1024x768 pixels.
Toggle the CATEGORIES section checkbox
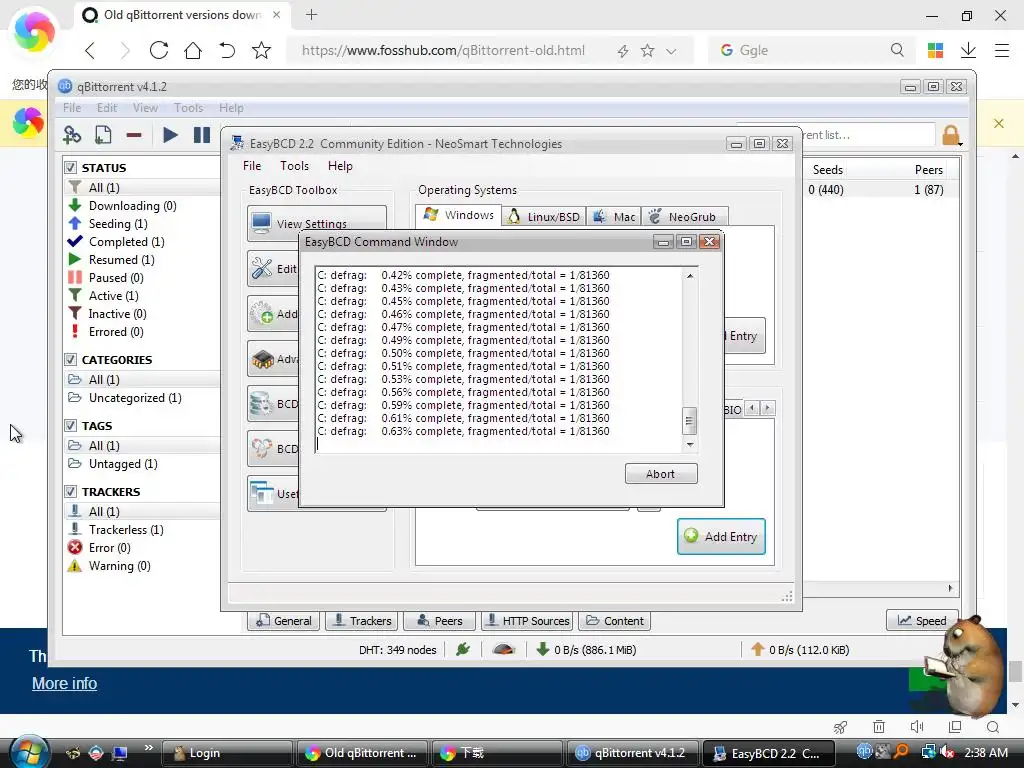click(x=71, y=360)
